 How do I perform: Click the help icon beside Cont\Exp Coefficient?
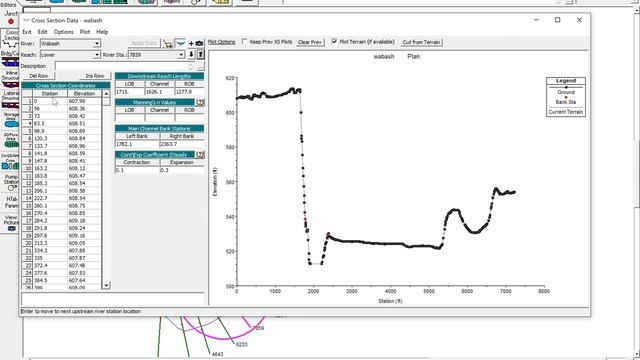(x=200, y=155)
